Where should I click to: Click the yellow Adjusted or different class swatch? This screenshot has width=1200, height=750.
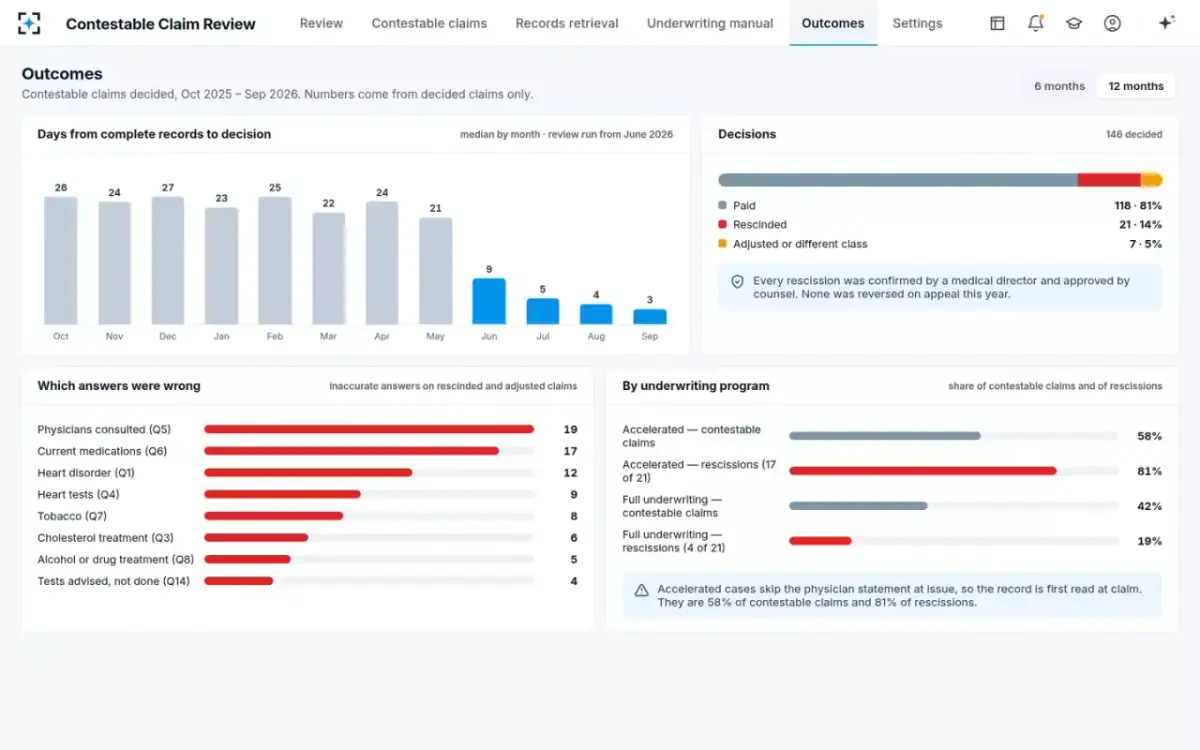[x=722, y=244]
